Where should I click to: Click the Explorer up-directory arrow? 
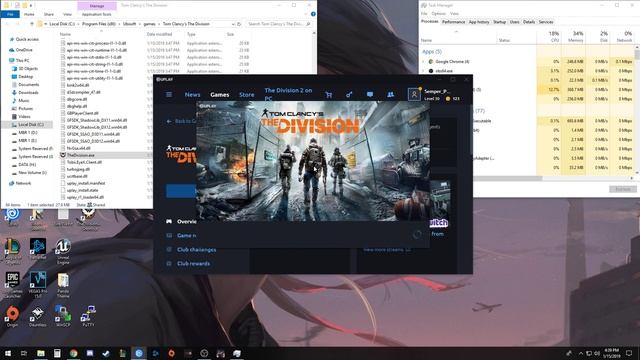coord(31,24)
